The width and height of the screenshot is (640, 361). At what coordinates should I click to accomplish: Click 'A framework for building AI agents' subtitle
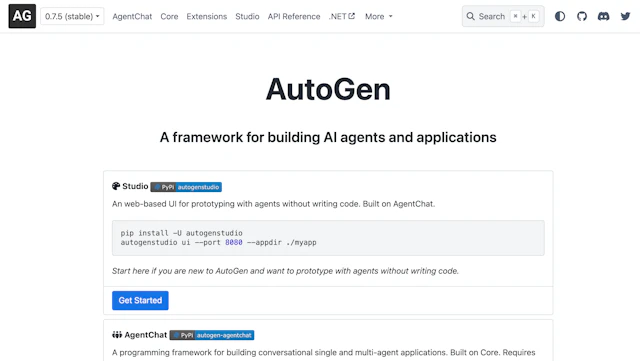[328, 137]
